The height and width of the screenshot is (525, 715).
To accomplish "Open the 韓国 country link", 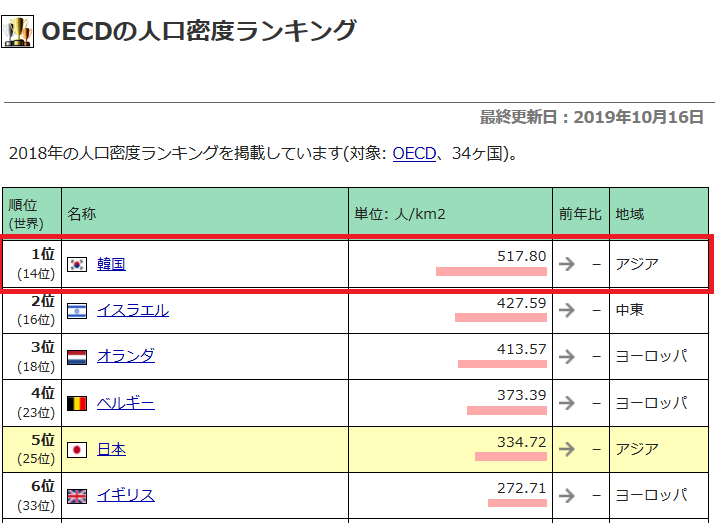I will [x=111, y=265].
